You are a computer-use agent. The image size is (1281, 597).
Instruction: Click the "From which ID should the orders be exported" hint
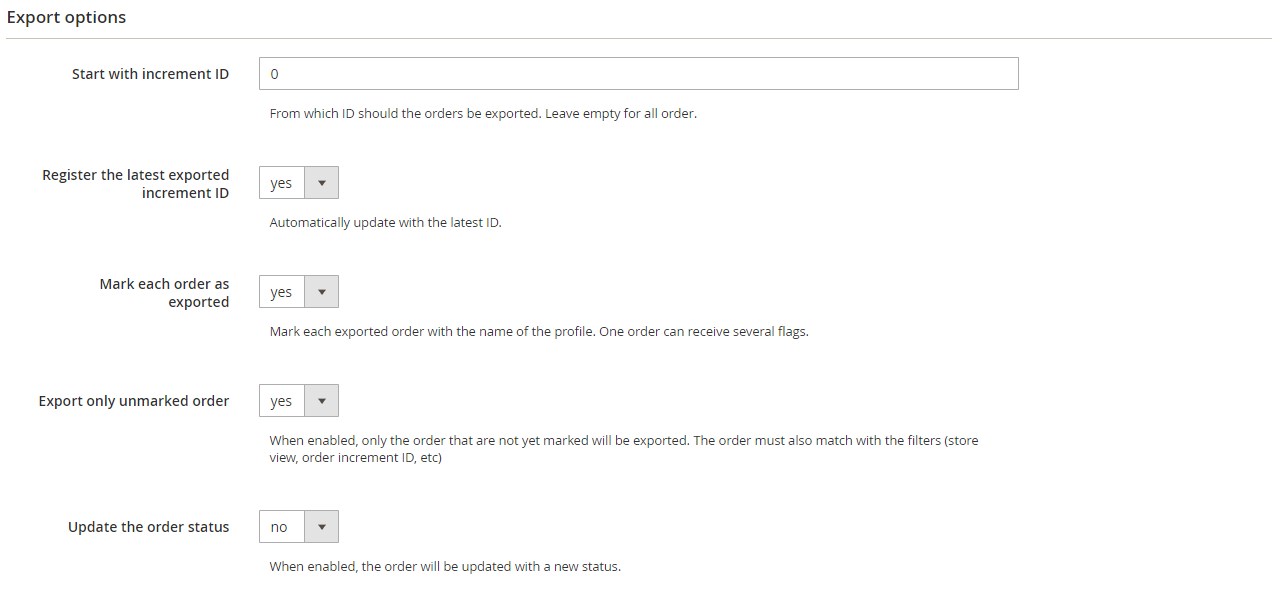click(483, 113)
